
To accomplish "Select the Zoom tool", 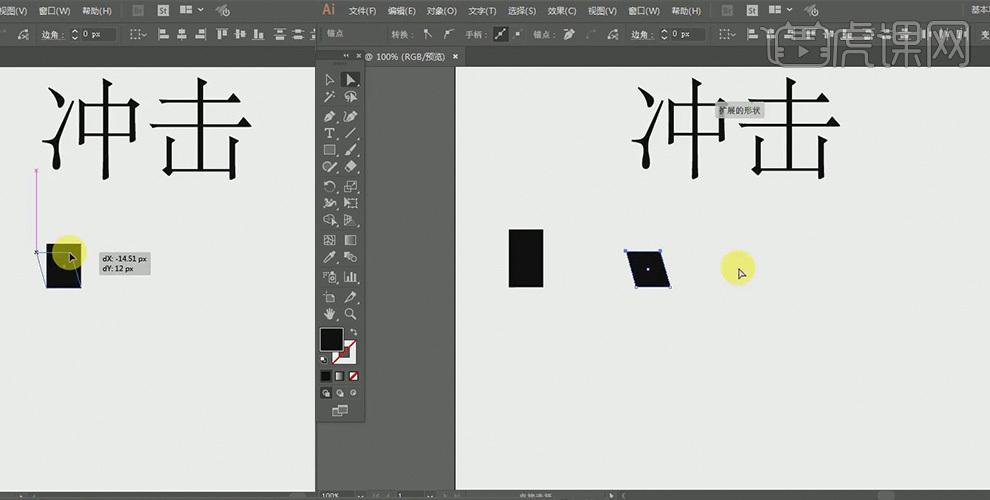I will (x=350, y=314).
